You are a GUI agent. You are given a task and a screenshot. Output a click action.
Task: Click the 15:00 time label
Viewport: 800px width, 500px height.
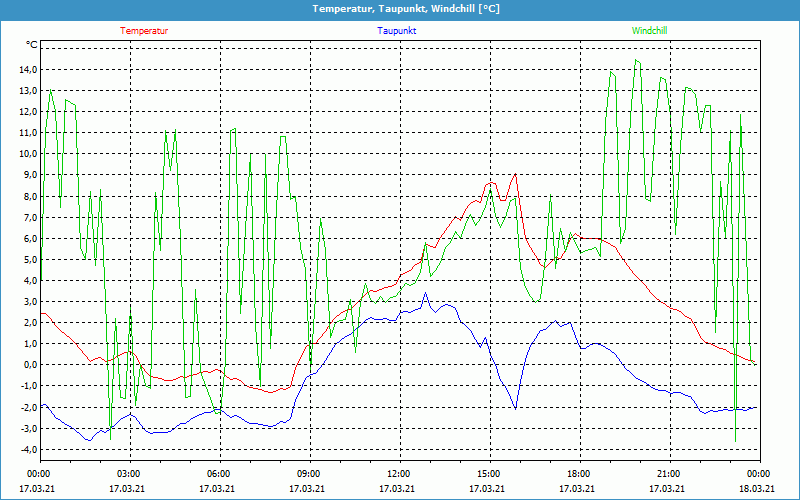tap(490, 474)
